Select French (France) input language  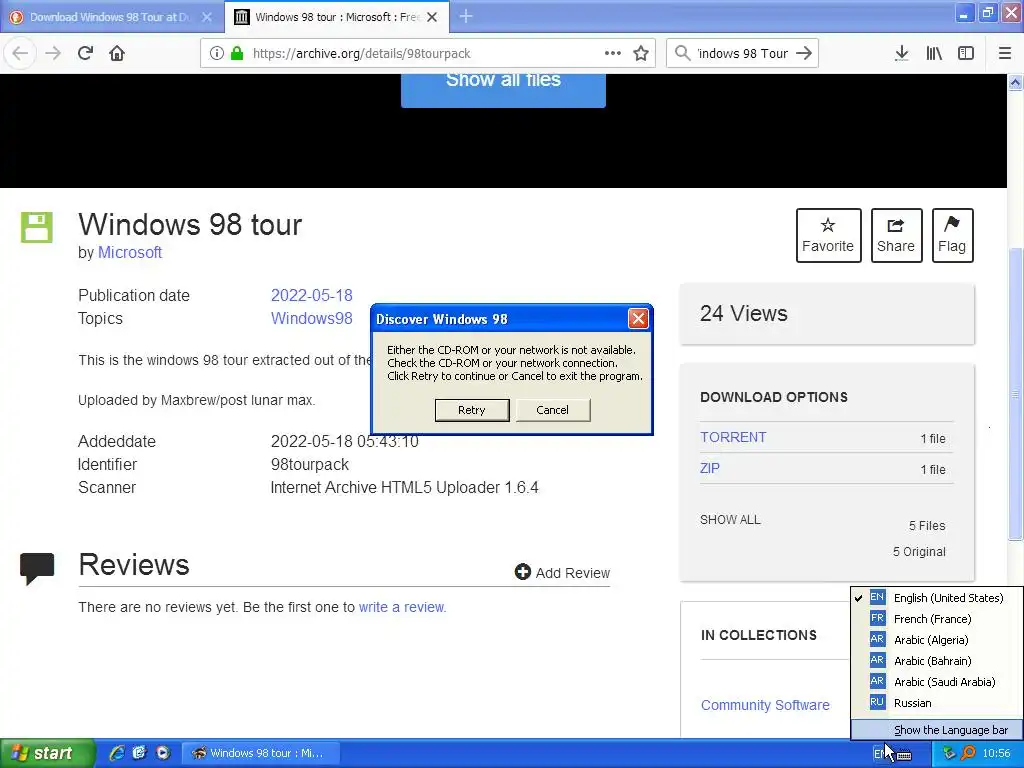click(x=936, y=619)
